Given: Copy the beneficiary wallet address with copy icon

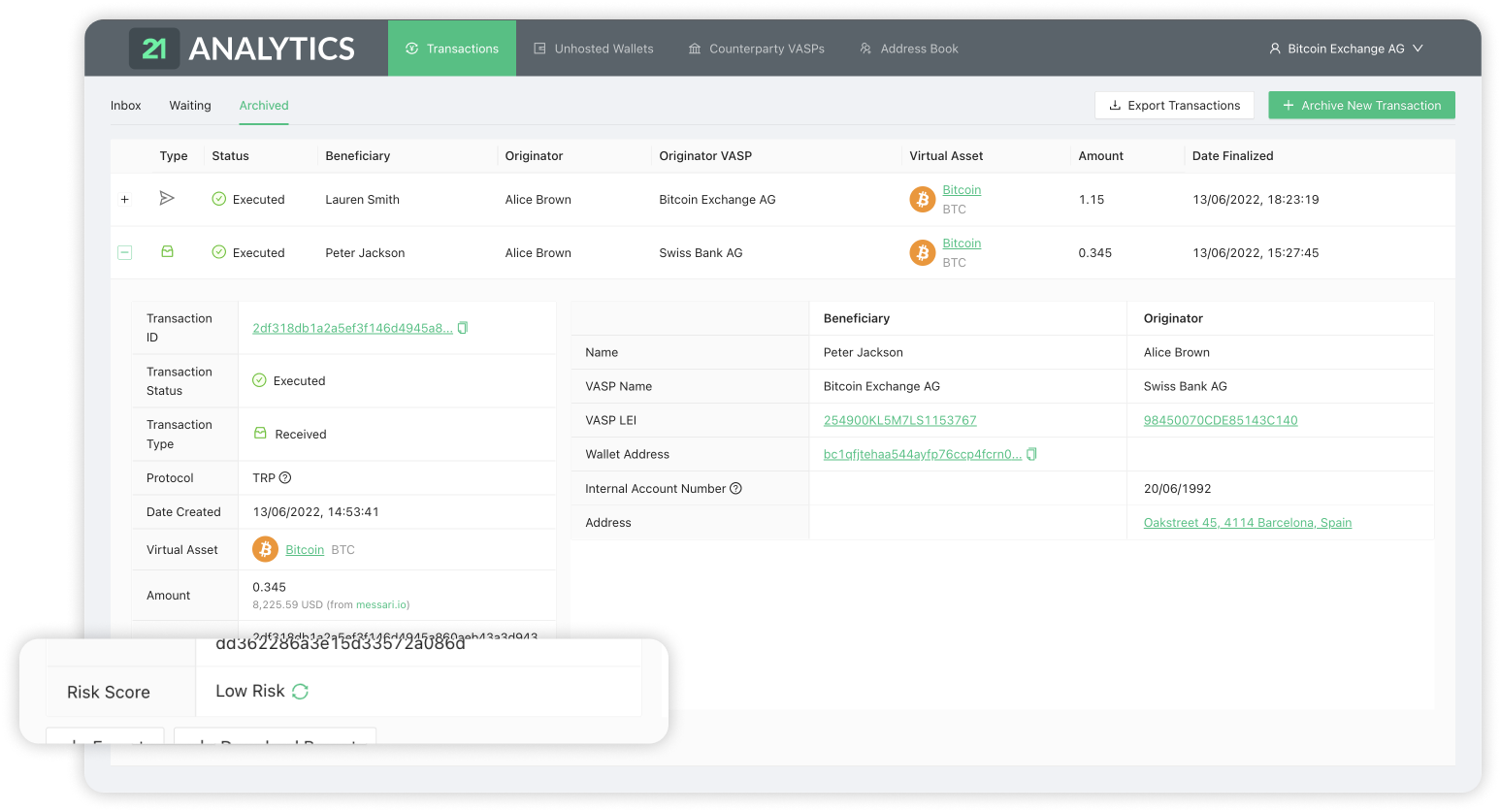Looking at the screenshot, I should tap(1031, 453).
